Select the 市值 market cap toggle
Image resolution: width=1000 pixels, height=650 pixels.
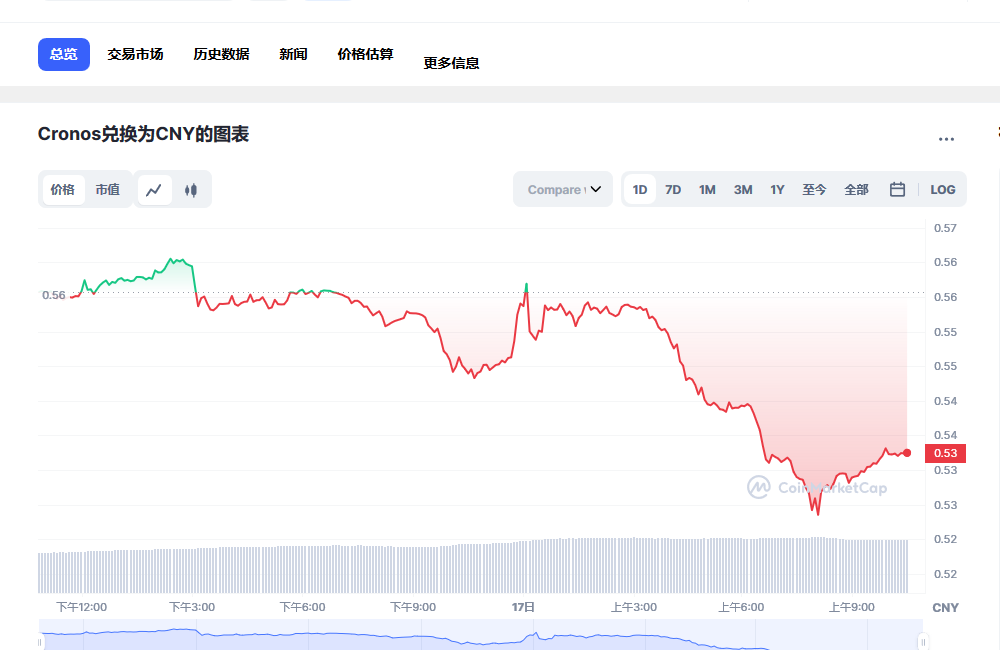pyautogui.click(x=108, y=189)
